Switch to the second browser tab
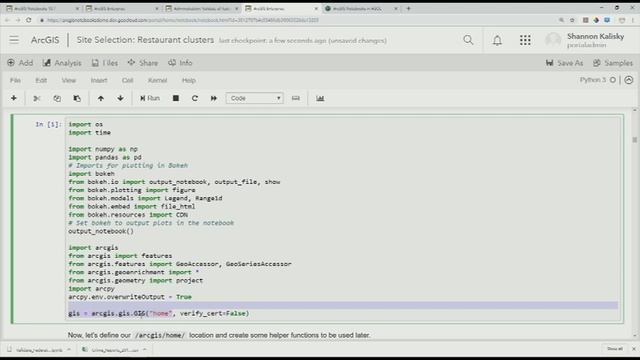 point(122,8)
